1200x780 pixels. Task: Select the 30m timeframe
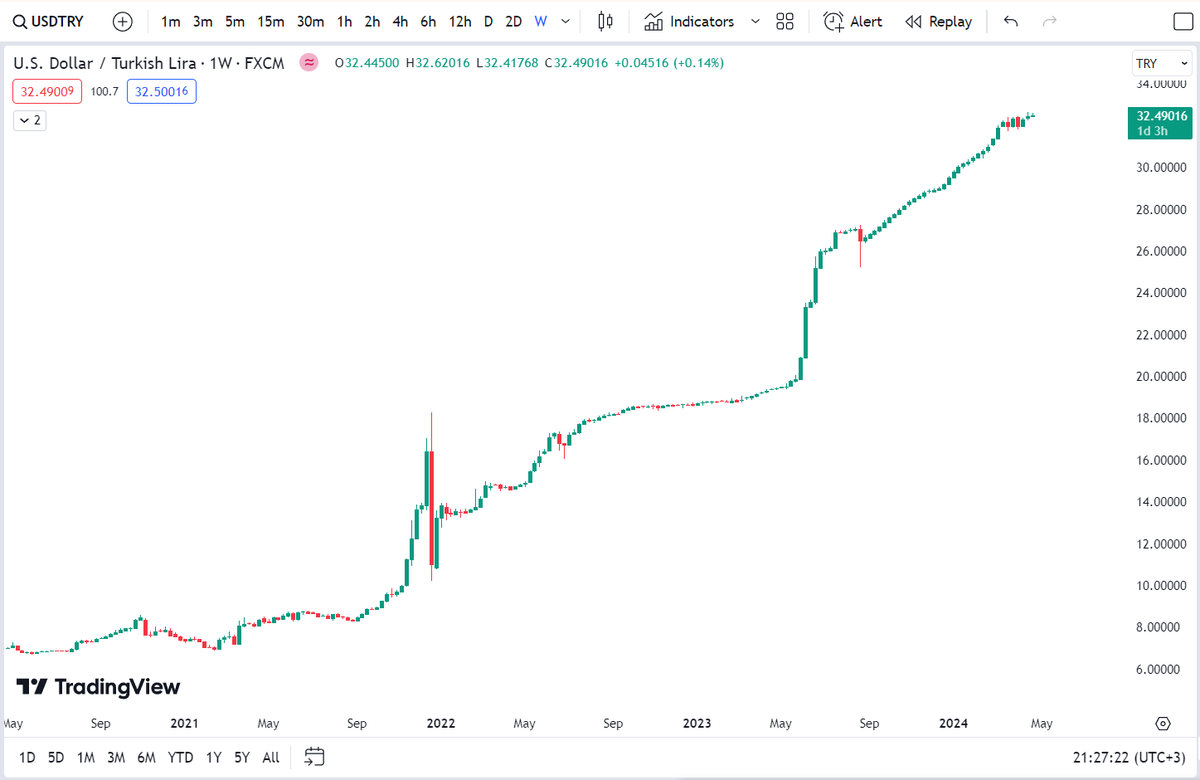click(310, 21)
